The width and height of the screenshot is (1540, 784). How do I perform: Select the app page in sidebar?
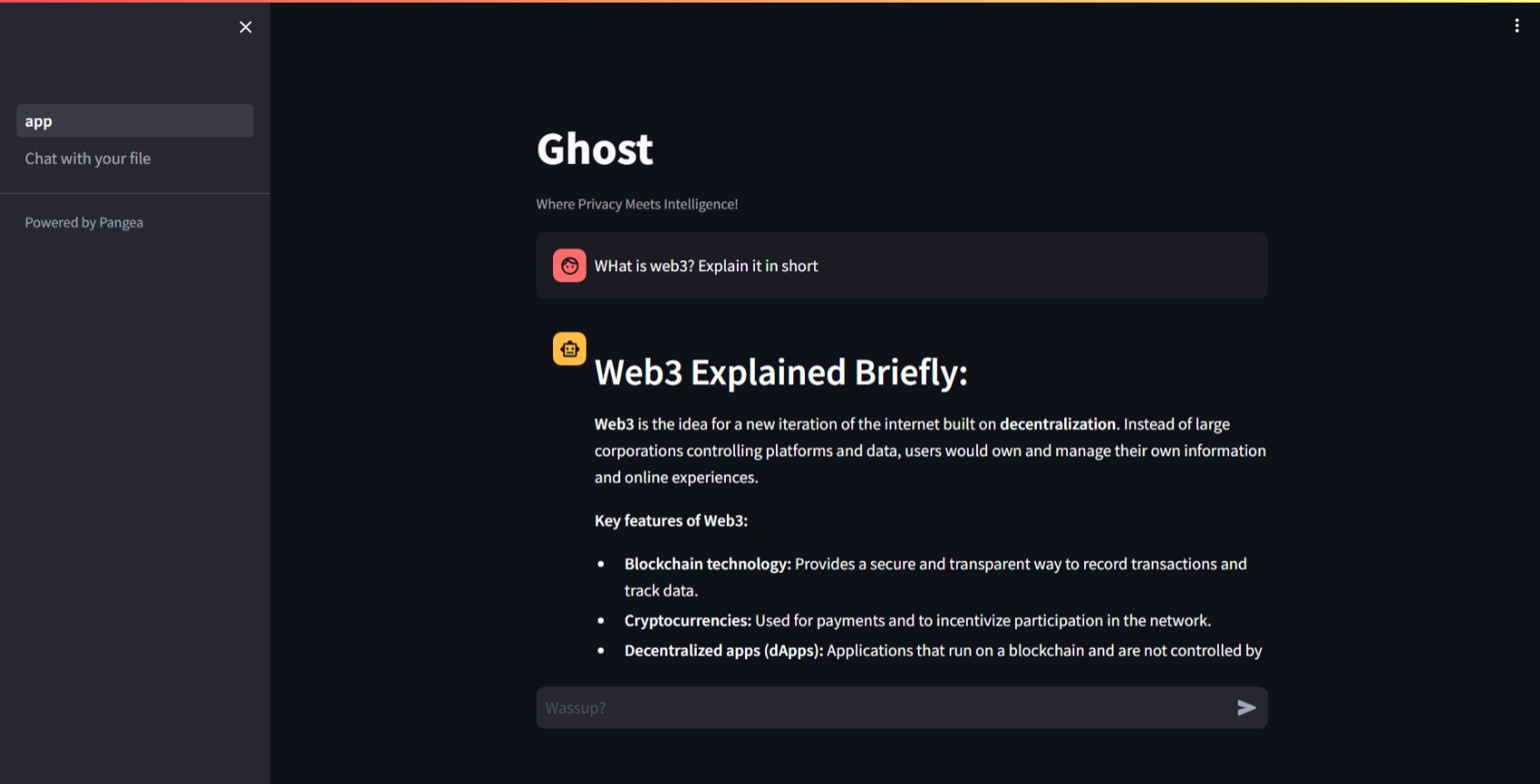[135, 121]
